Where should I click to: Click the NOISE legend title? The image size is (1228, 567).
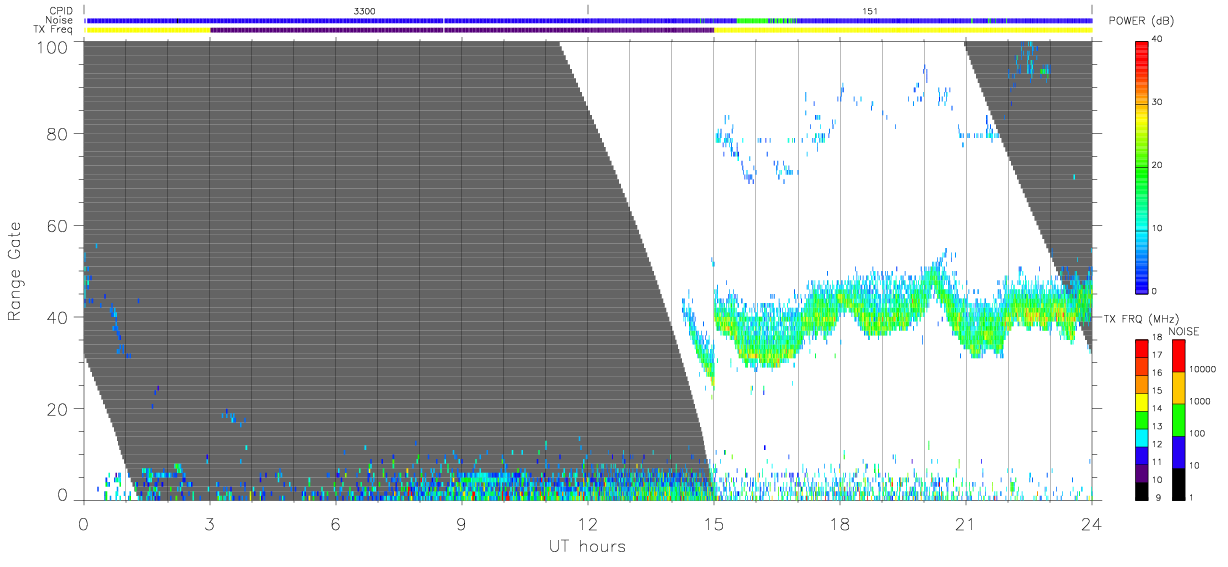click(x=1184, y=331)
